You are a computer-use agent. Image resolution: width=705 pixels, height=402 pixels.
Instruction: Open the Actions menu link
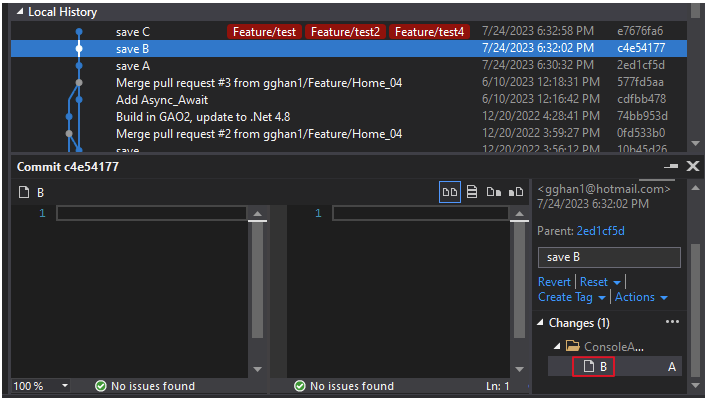click(634, 297)
